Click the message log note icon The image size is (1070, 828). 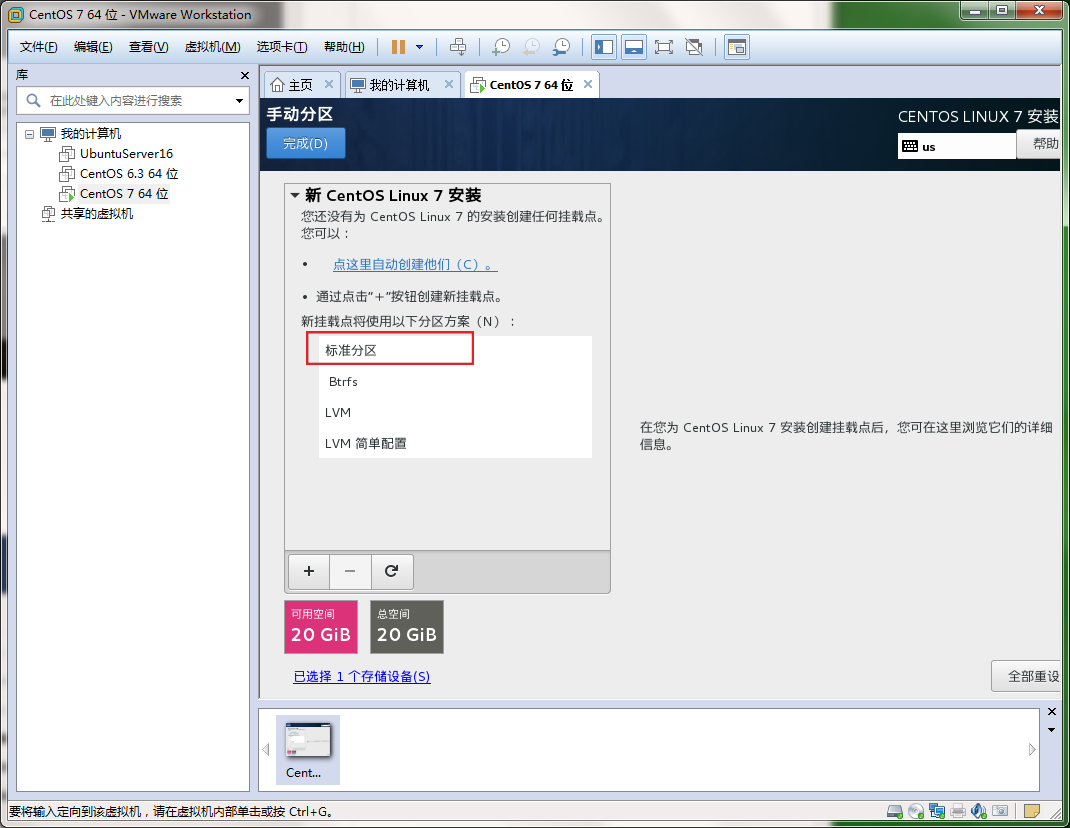[1032, 811]
